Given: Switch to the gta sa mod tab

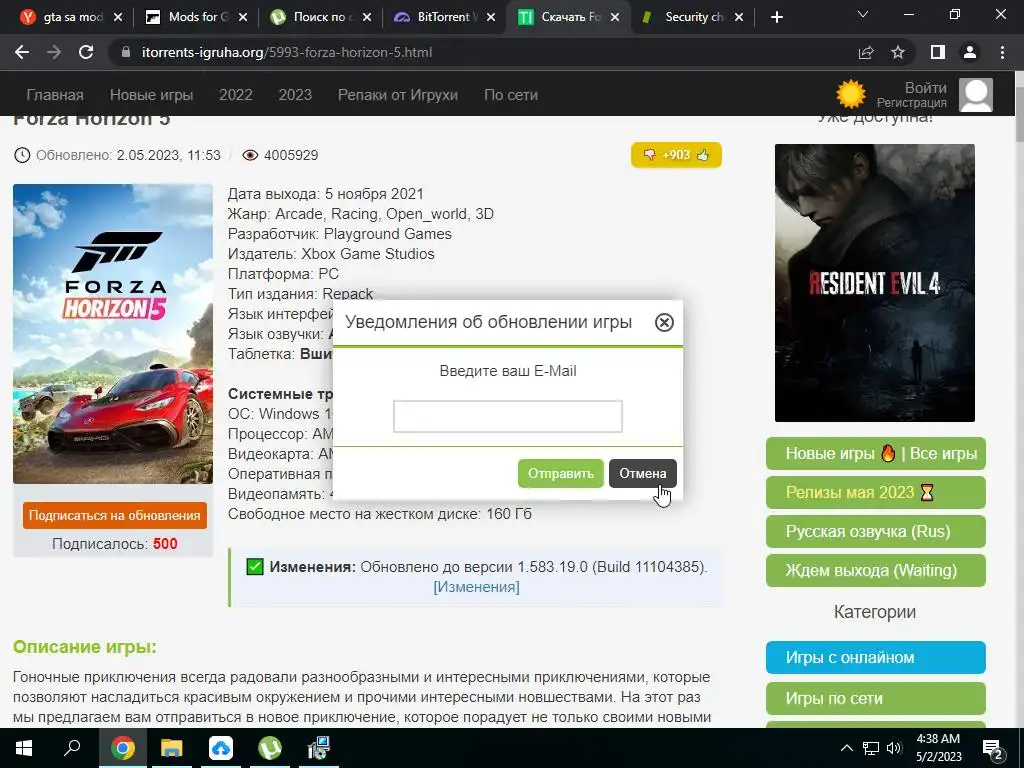Looking at the screenshot, I should [72, 17].
